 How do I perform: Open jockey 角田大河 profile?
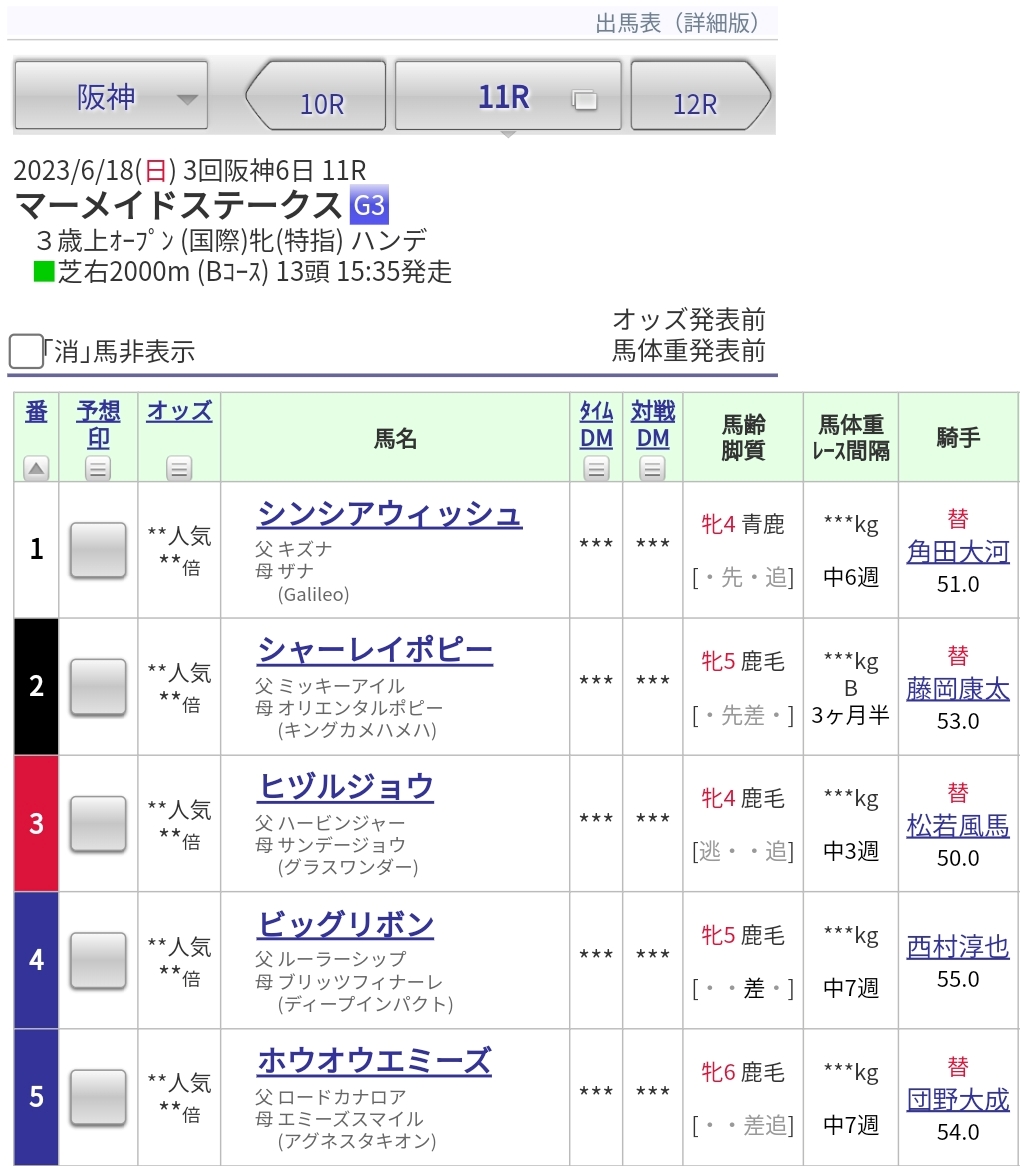click(x=958, y=552)
